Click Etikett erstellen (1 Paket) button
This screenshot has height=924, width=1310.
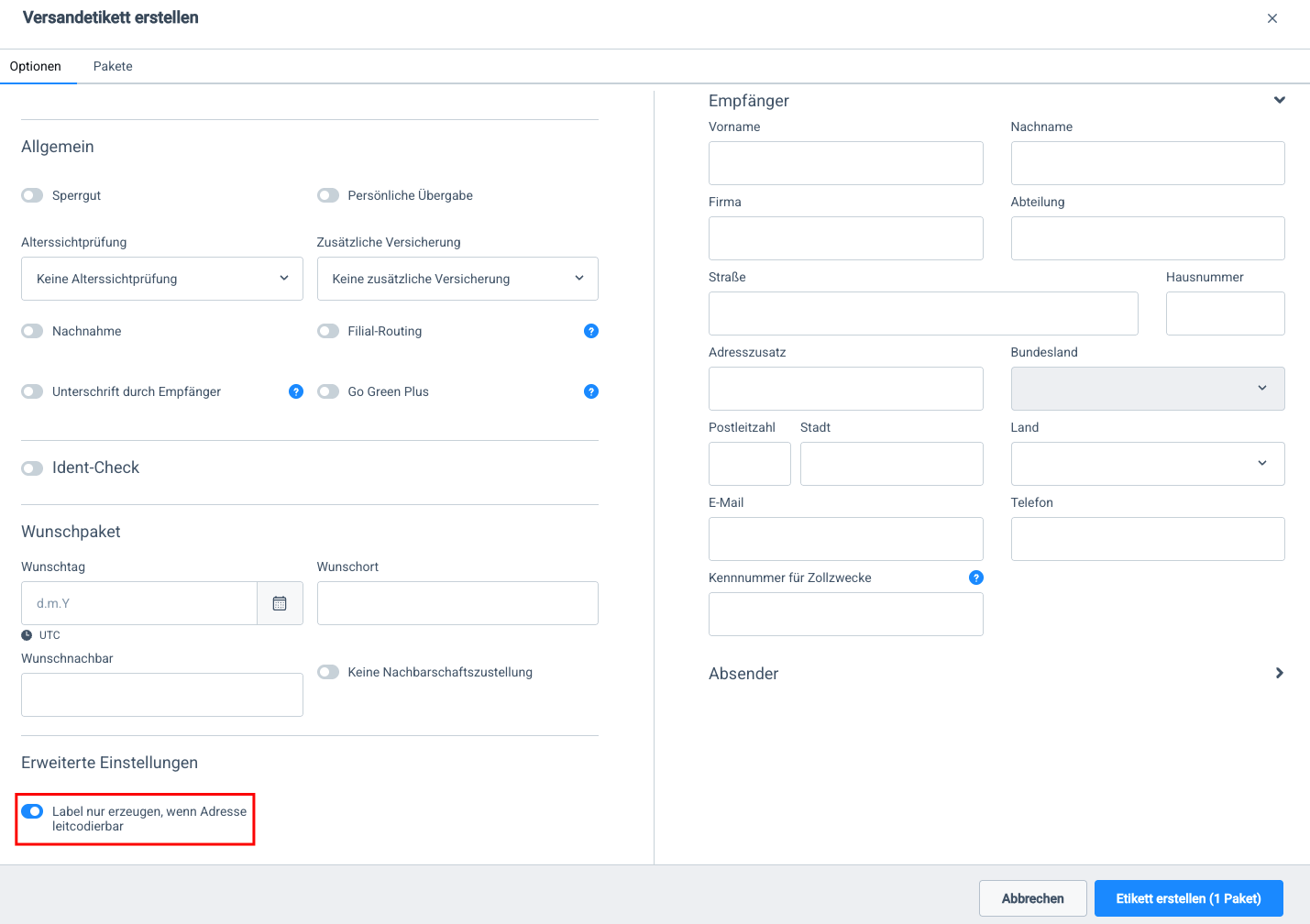(x=1188, y=898)
